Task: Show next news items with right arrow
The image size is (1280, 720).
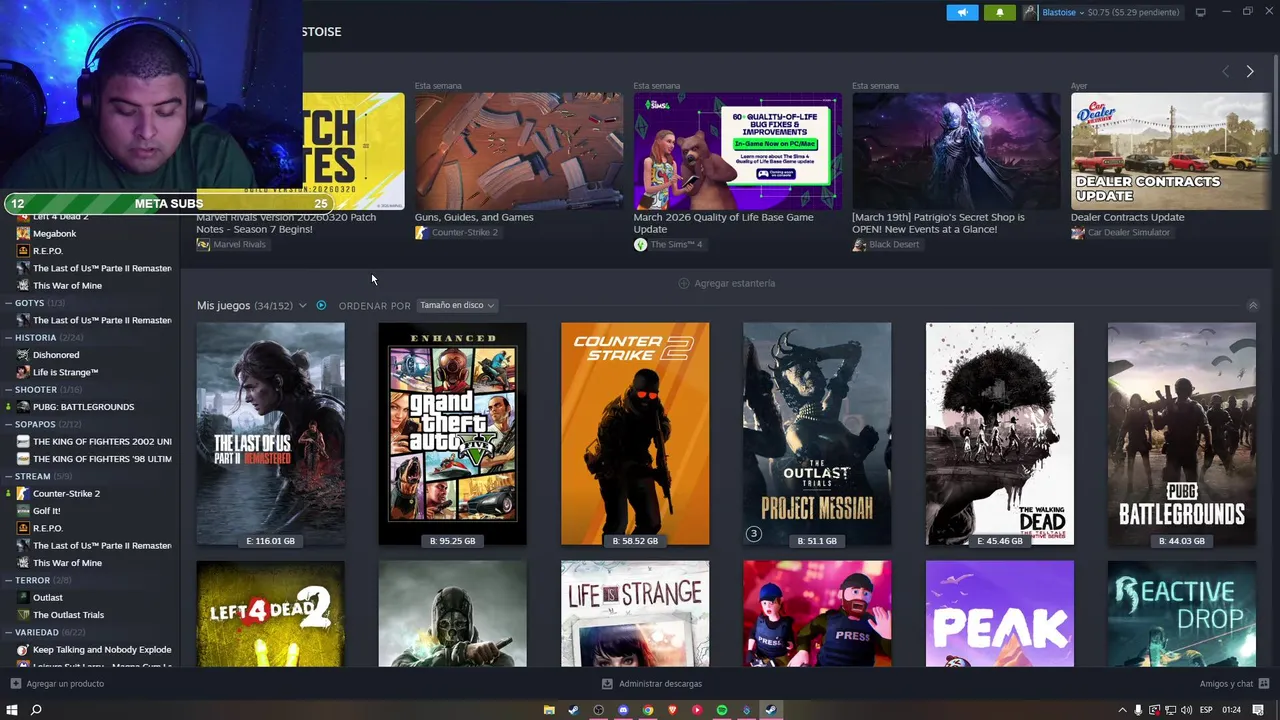Action: 1249,71
